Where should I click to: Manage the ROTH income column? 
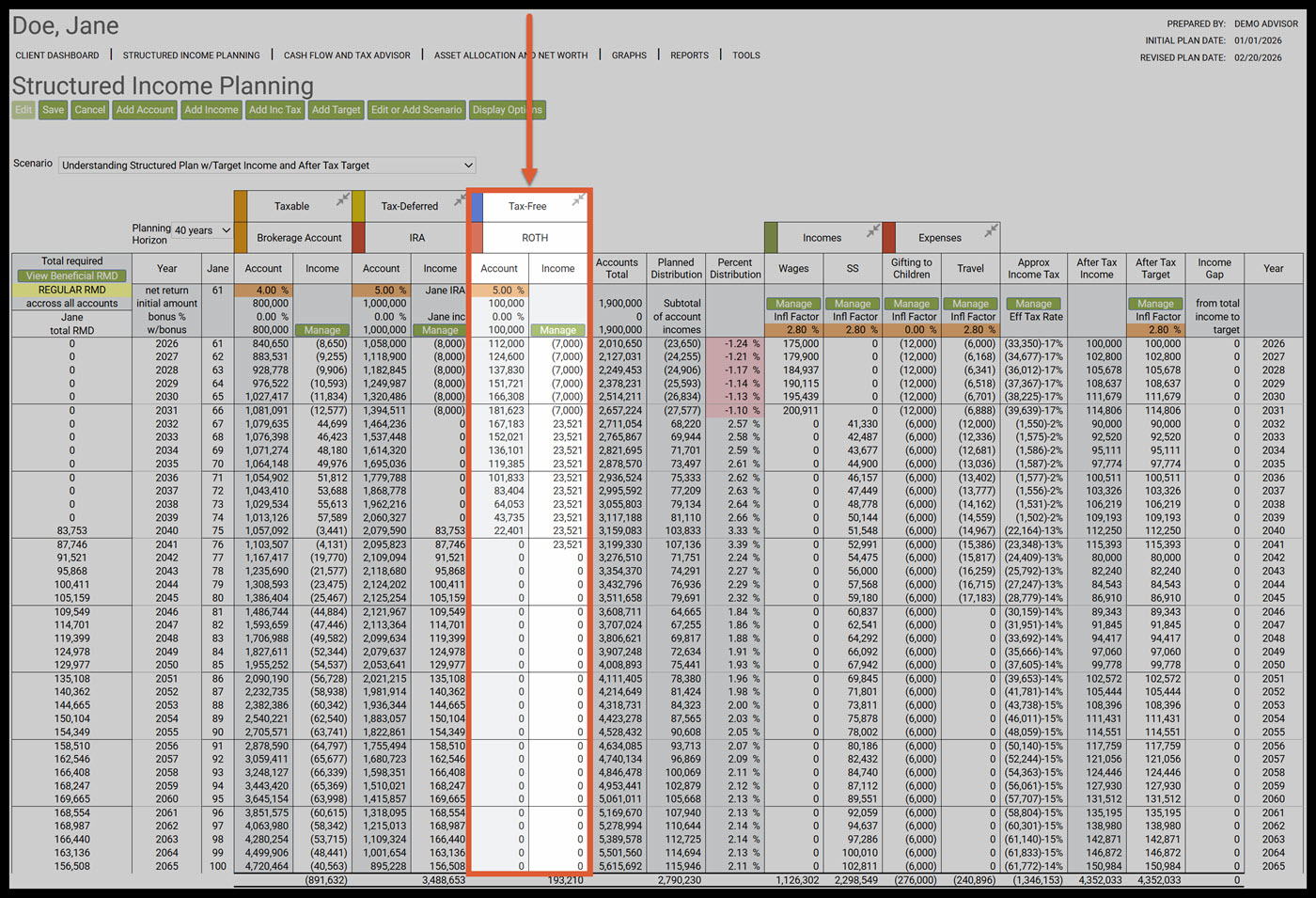tap(557, 331)
